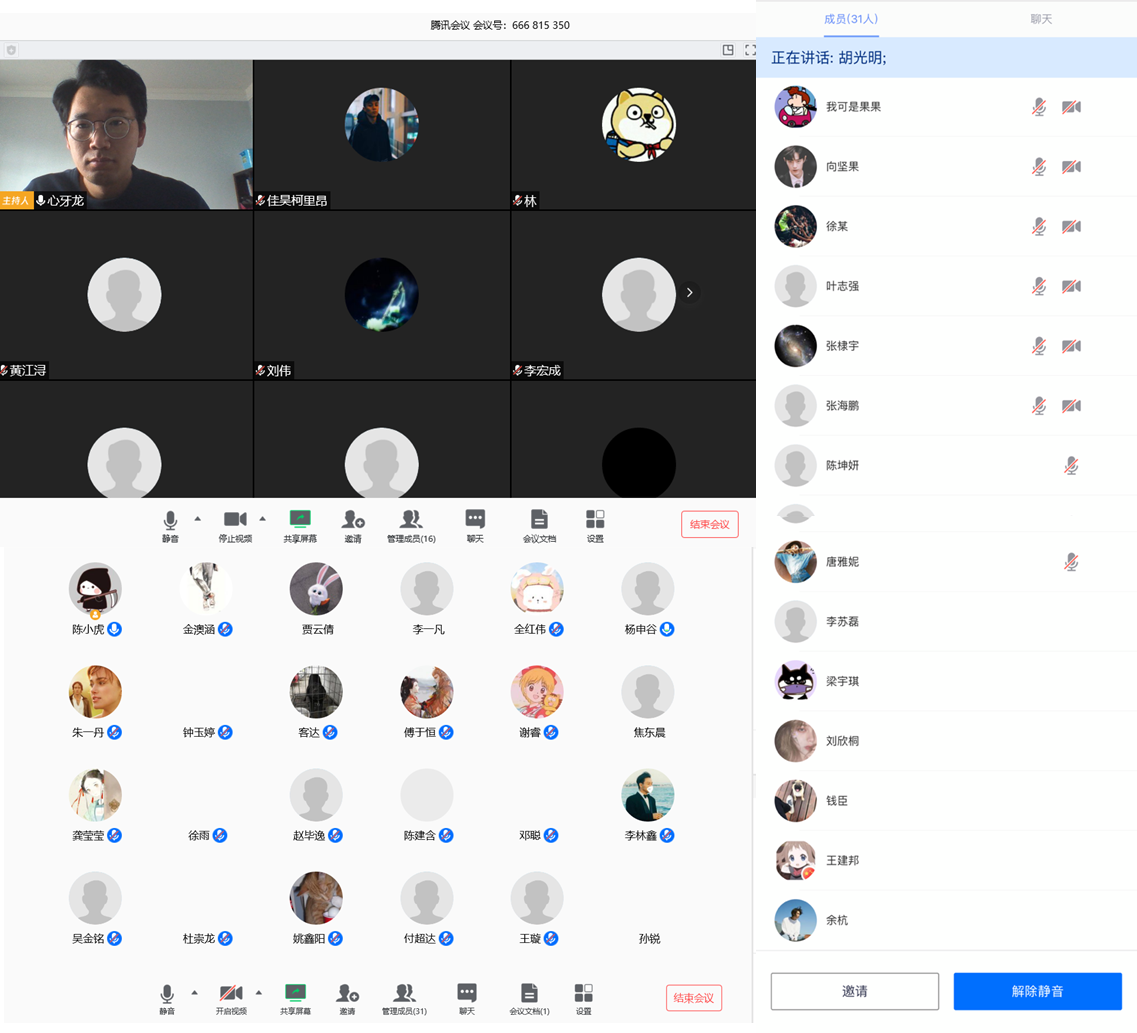Viewport: 1137px width, 1033px height.
Task: Toggle camera for 向坚果 in member list
Action: tap(1071, 167)
